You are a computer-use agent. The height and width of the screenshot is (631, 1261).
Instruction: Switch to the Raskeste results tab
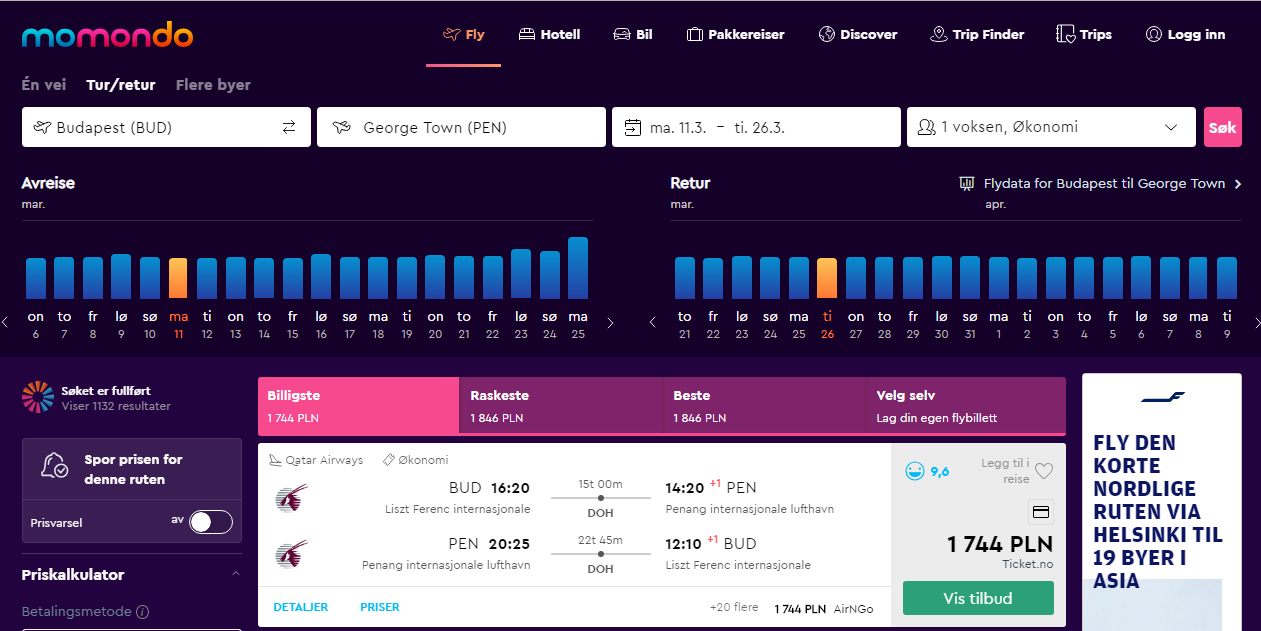pyautogui.click(x=561, y=405)
